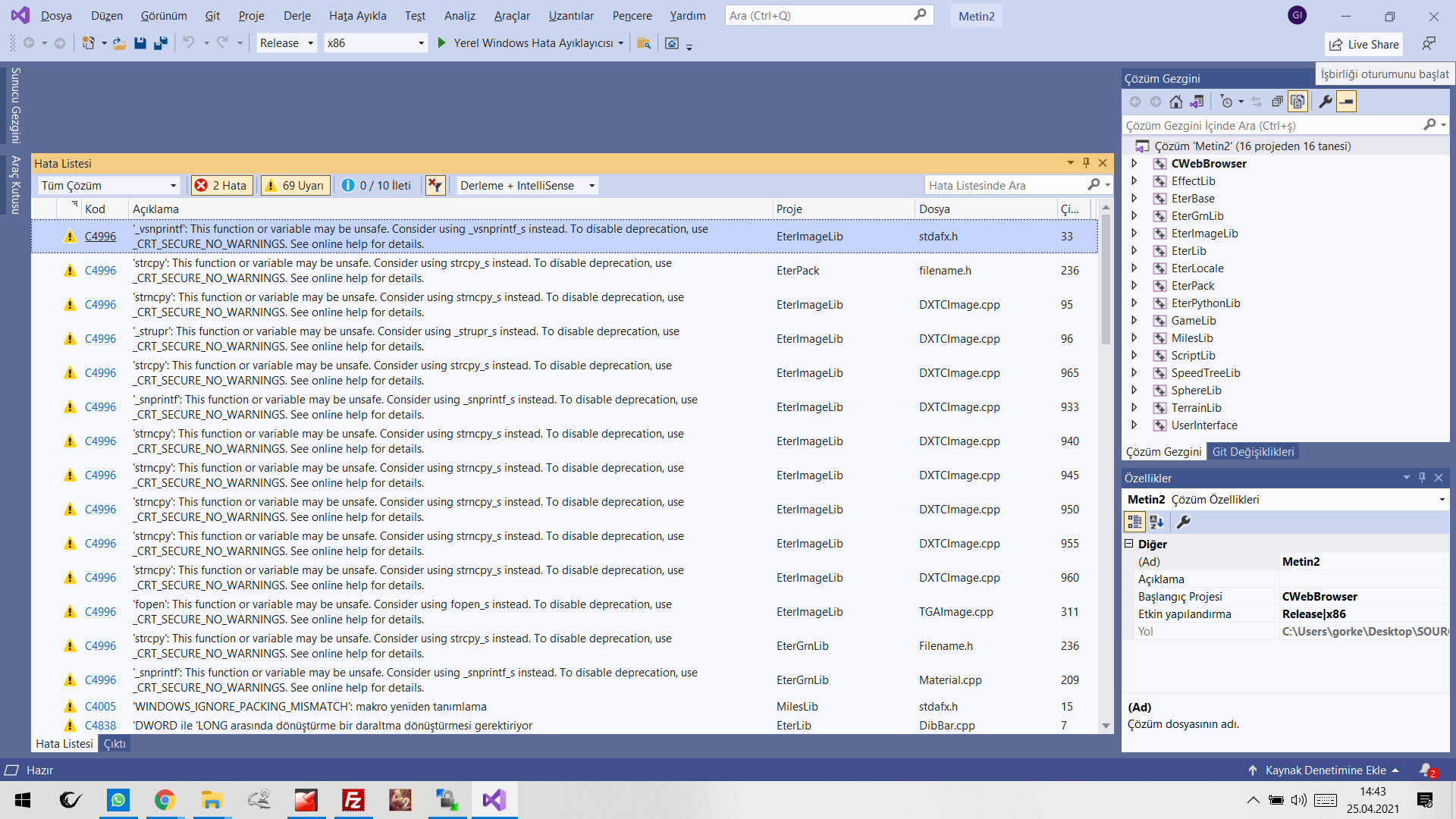Open Properties wrench in Solution Explorer toolbar
The width and height of the screenshot is (1456, 819).
[x=1326, y=102]
